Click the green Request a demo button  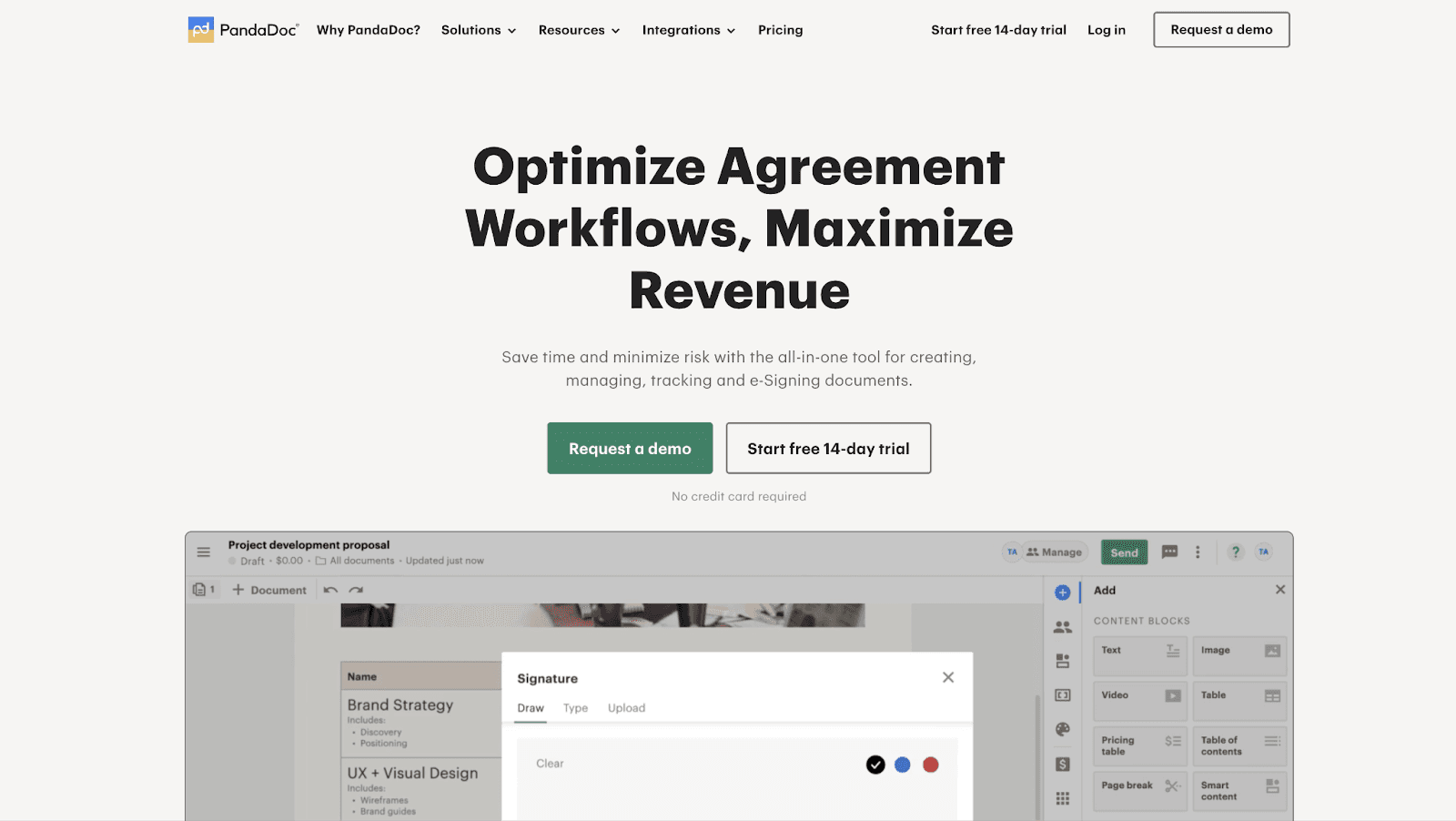[x=630, y=448]
